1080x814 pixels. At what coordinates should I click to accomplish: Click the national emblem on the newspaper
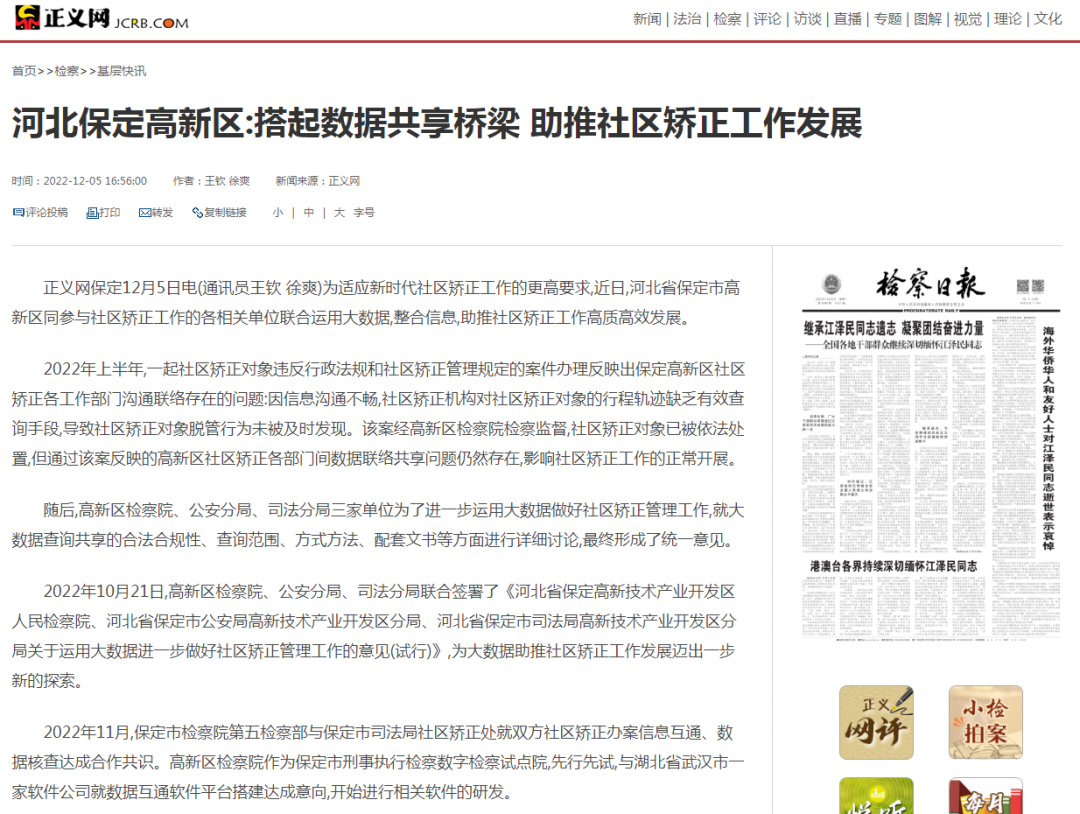[831, 284]
